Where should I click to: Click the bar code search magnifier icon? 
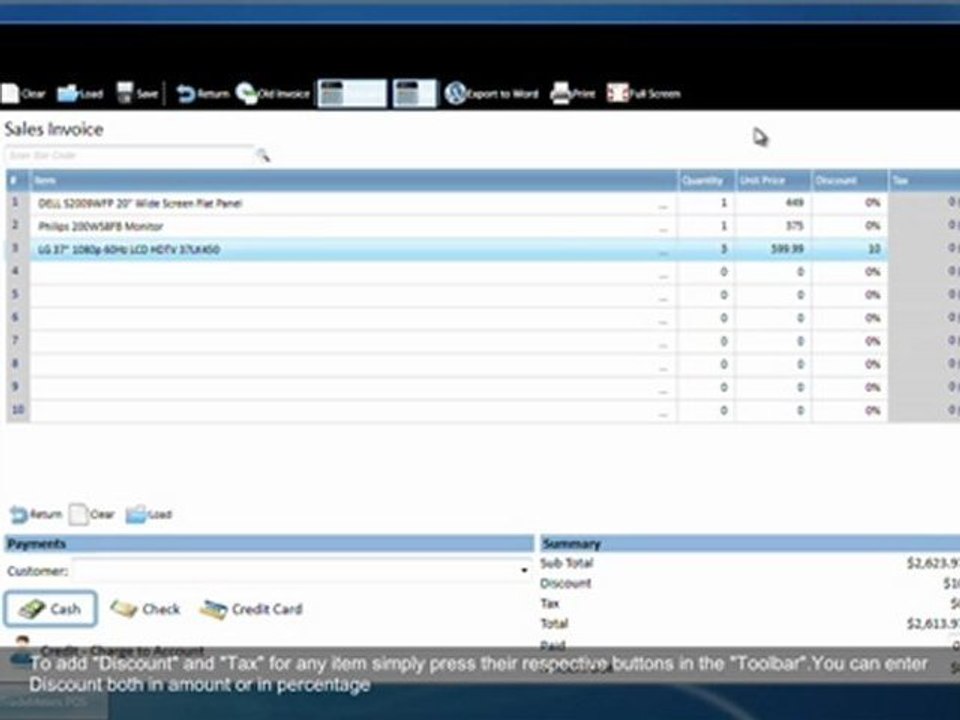click(263, 156)
